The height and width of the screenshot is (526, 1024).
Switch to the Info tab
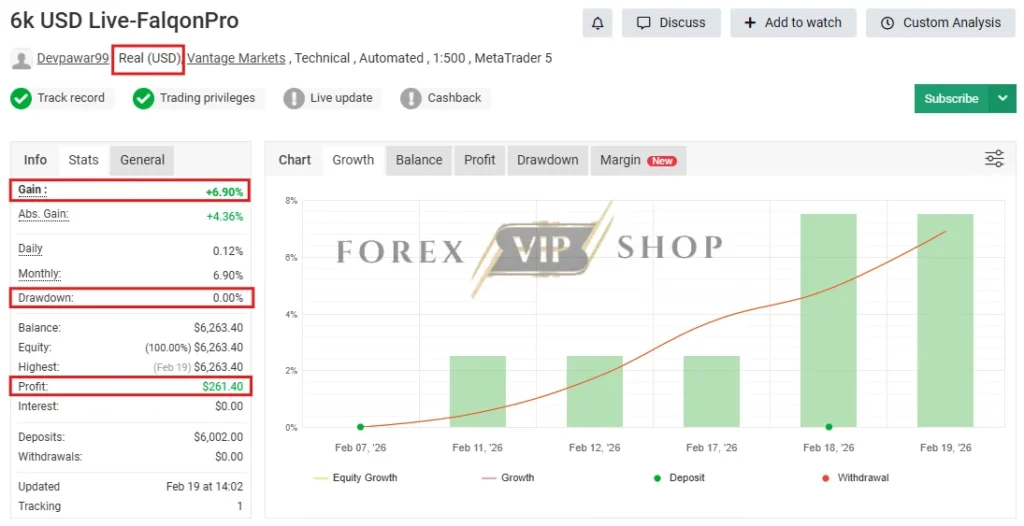[x=35, y=160]
